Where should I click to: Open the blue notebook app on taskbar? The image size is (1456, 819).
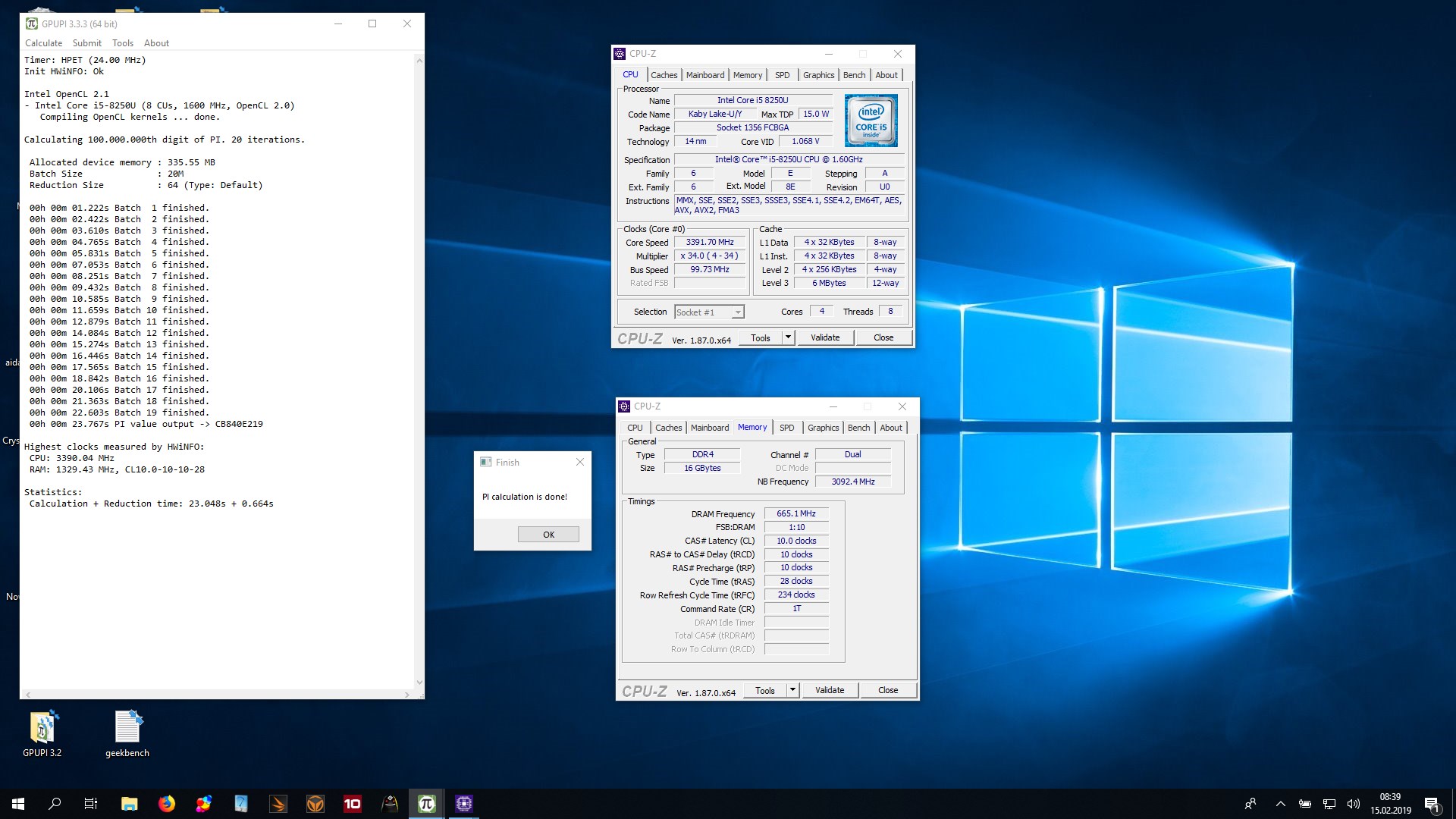[240, 804]
